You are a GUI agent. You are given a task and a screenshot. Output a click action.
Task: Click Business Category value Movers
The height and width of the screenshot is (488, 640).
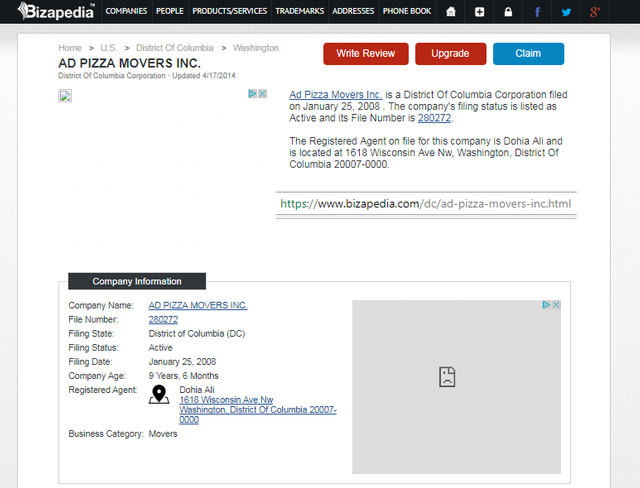(163, 434)
